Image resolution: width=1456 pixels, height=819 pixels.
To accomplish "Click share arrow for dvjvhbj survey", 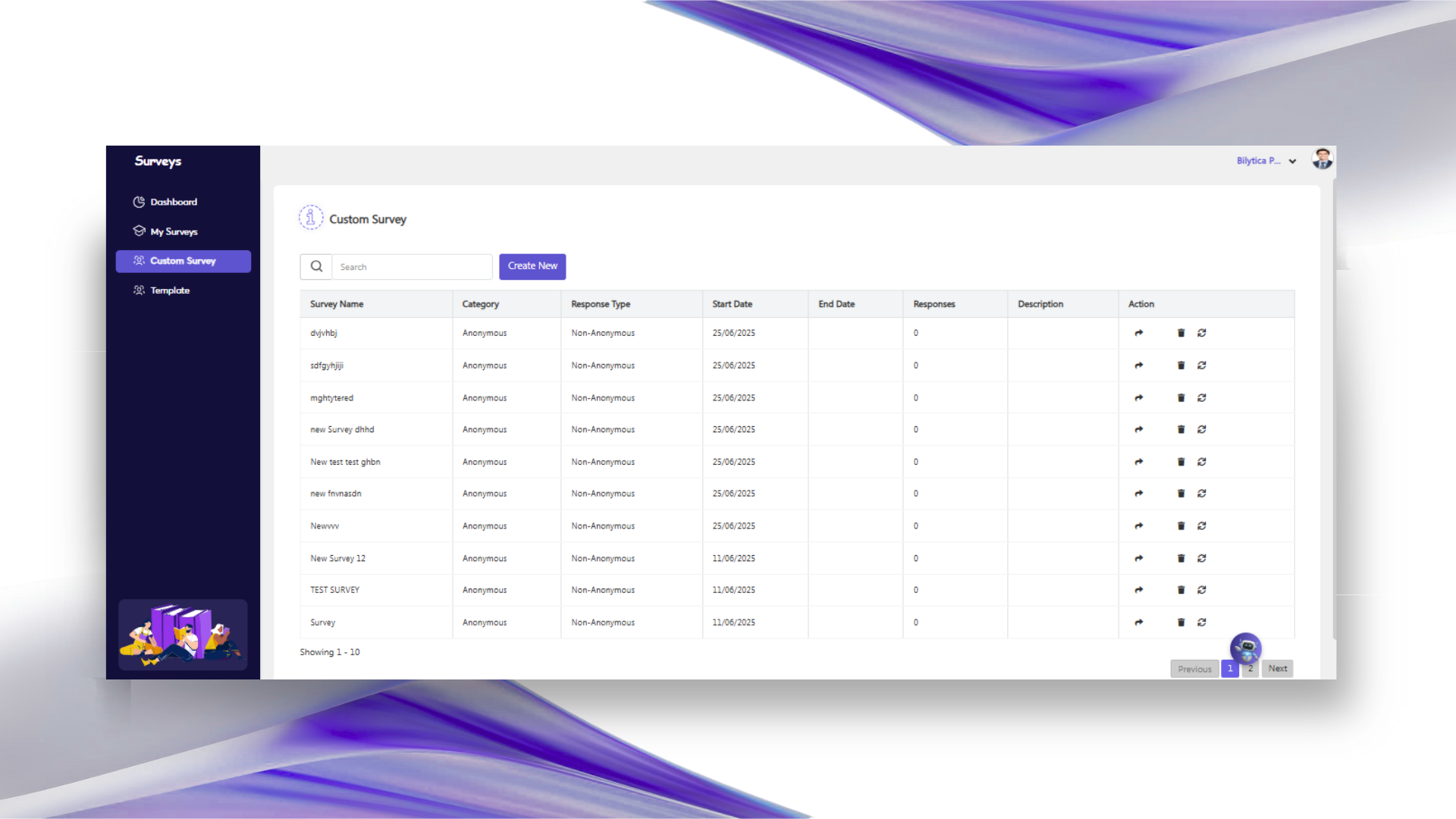I will pos(1138,333).
